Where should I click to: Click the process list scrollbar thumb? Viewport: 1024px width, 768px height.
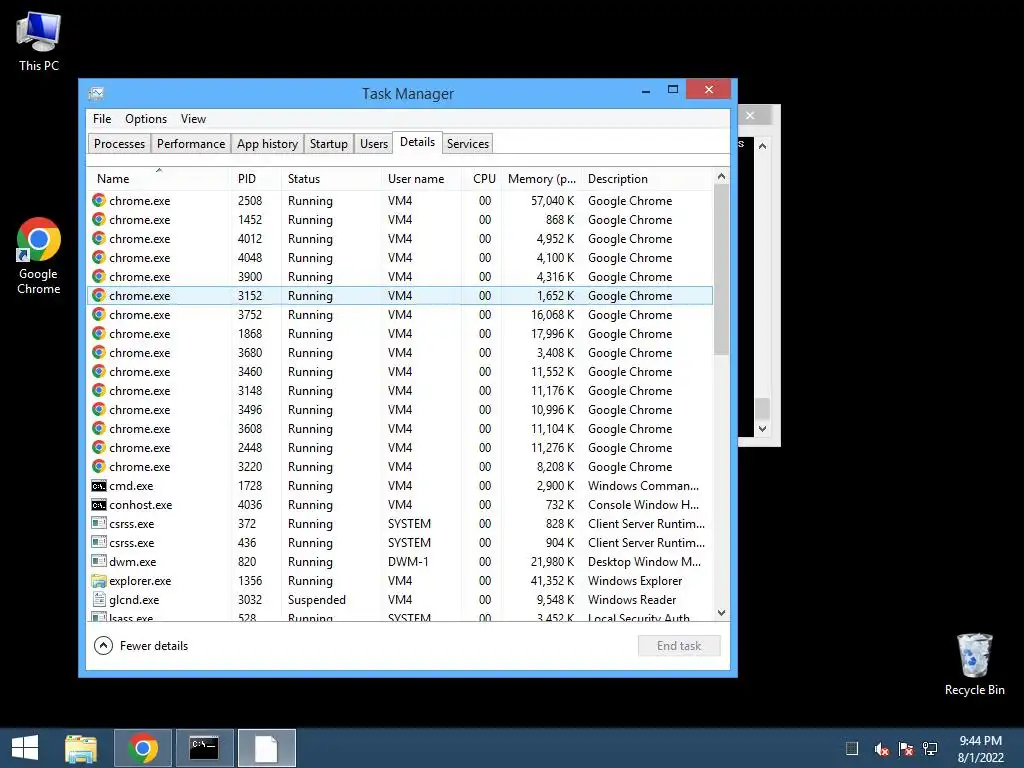[x=721, y=270]
